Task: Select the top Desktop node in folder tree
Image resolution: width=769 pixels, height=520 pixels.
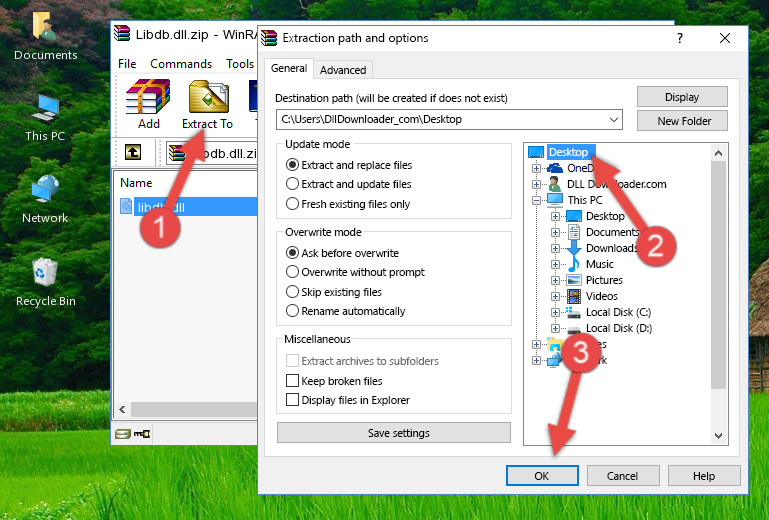Action: click(568, 152)
